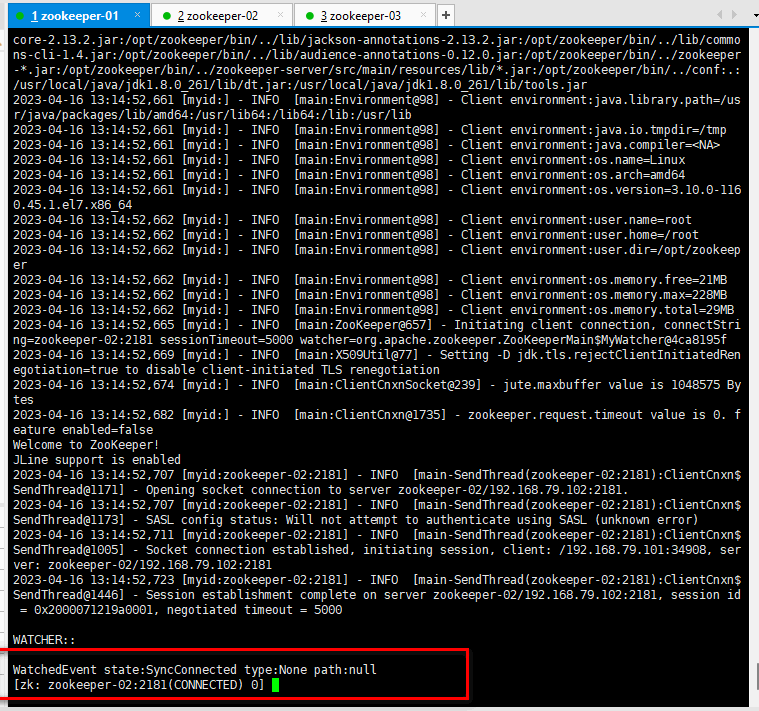
Task: Click the 'os.memory.max=228MB' line
Action: tap(370, 295)
